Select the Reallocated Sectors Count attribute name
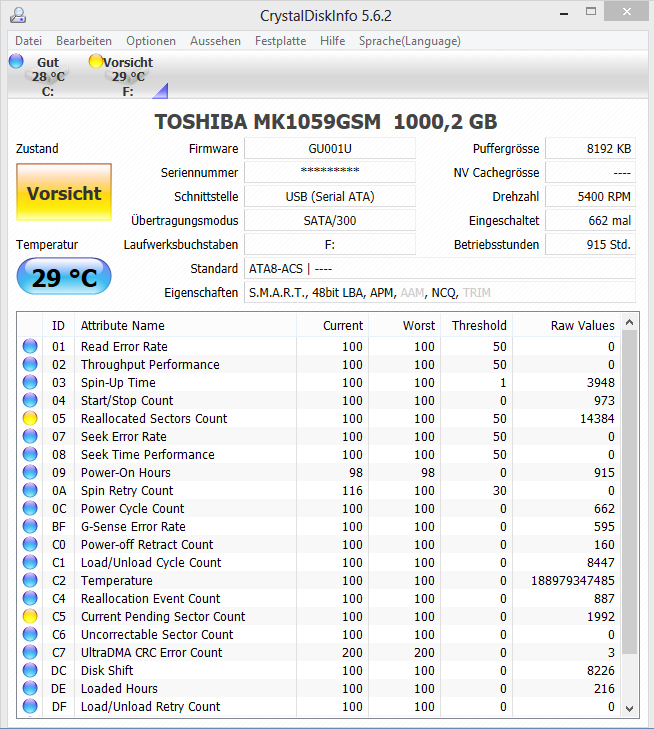654x729 pixels. (x=154, y=418)
